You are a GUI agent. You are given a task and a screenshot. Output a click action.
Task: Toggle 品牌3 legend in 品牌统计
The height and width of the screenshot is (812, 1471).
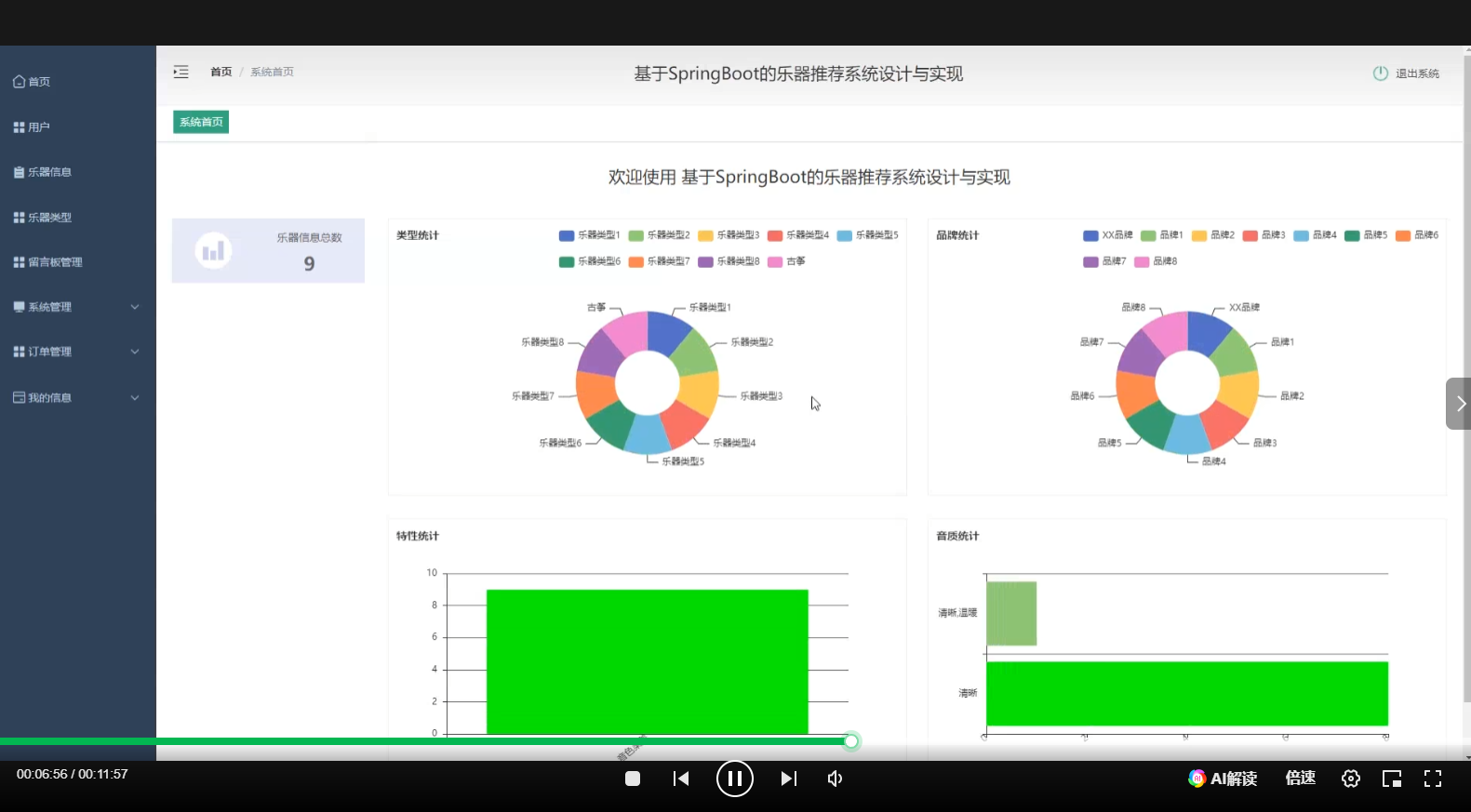(x=1264, y=235)
